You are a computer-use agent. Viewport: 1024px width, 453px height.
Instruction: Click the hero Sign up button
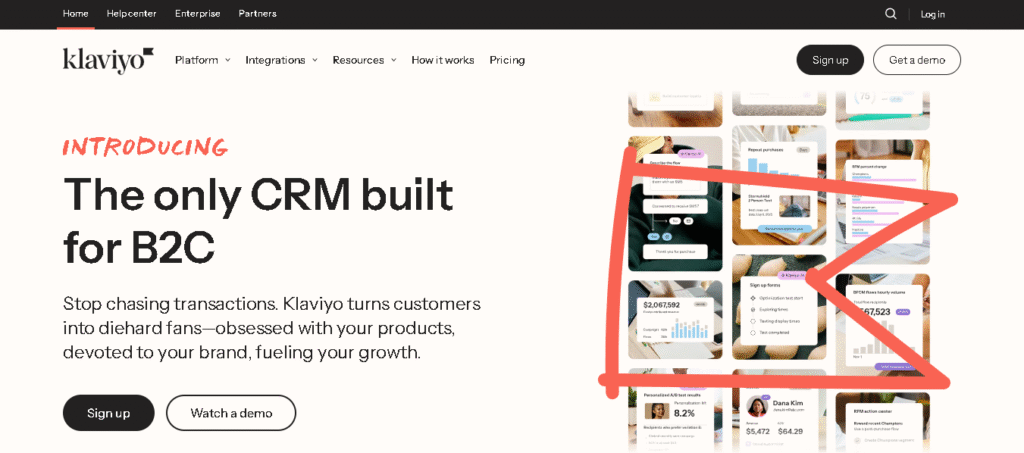(x=108, y=413)
